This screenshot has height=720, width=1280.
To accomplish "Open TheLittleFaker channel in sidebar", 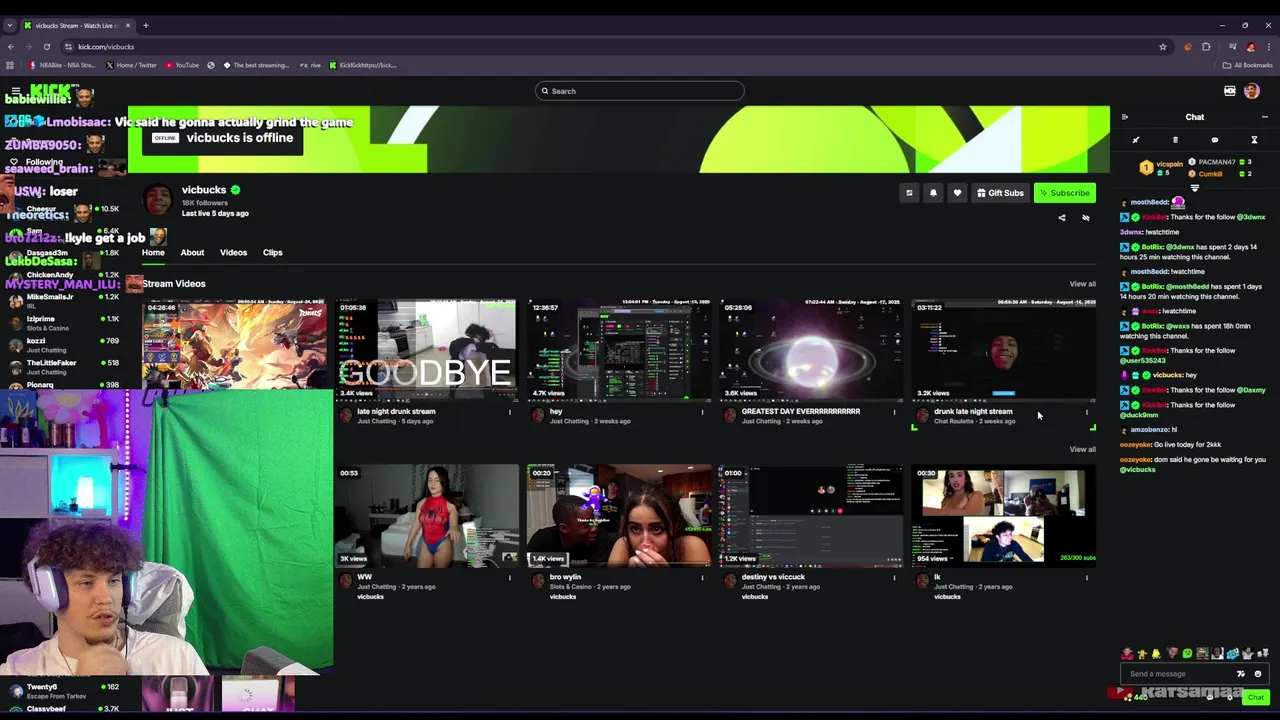I will point(62,367).
